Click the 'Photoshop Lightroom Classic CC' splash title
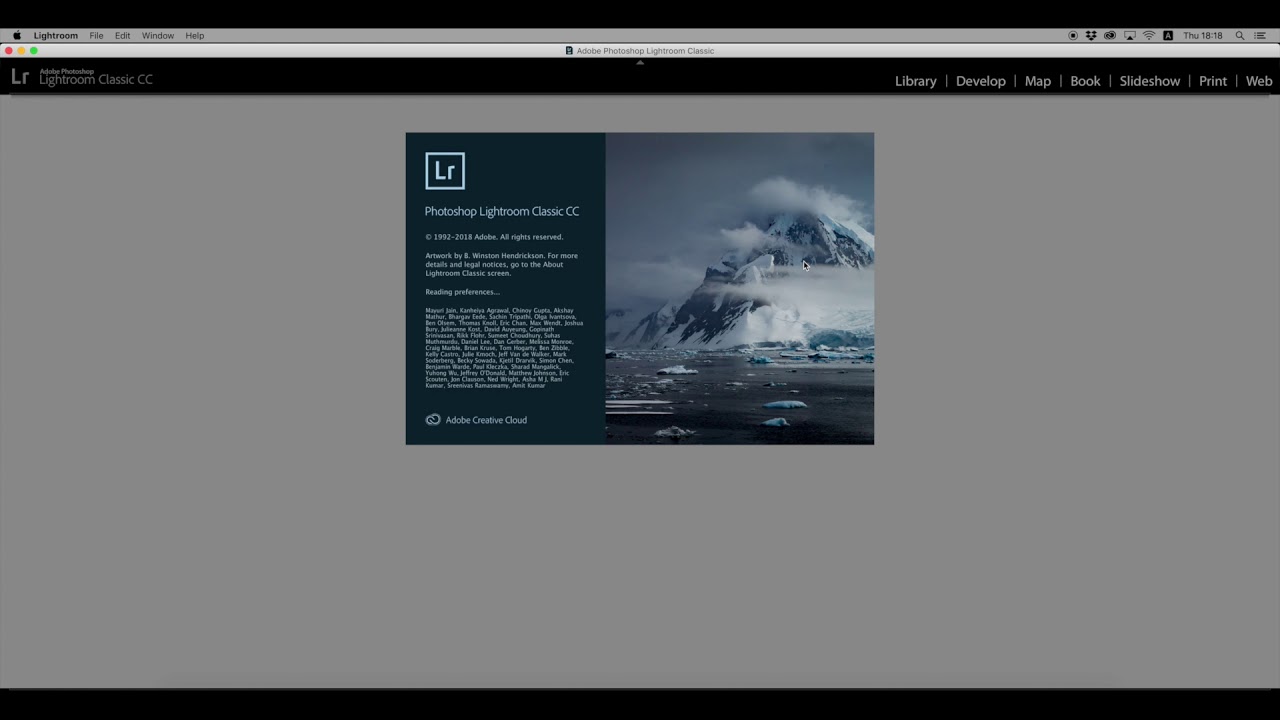The width and height of the screenshot is (1280, 720). point(502,211)
